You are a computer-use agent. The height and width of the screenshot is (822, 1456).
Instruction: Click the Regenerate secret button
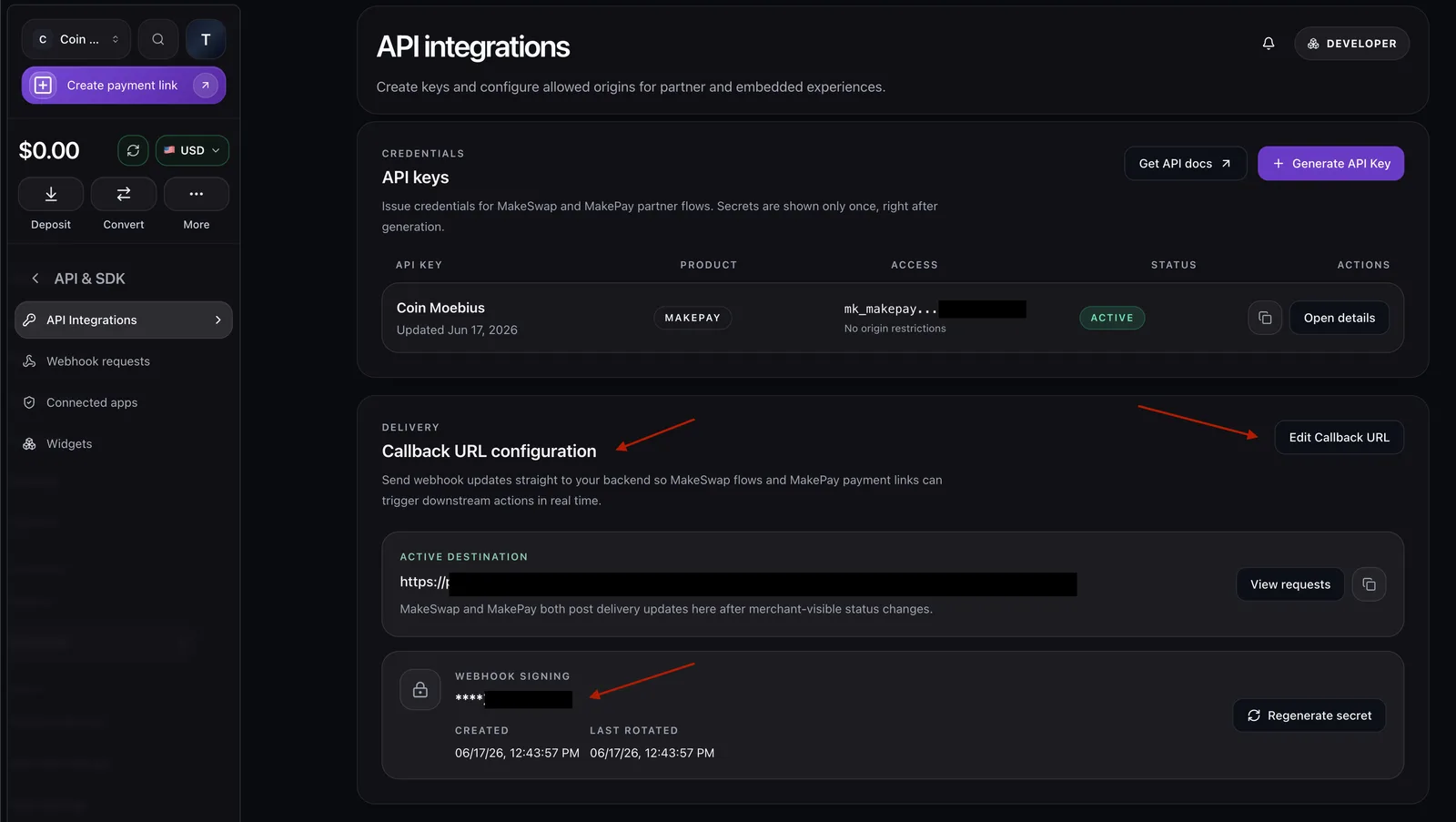click(1309, 715)
